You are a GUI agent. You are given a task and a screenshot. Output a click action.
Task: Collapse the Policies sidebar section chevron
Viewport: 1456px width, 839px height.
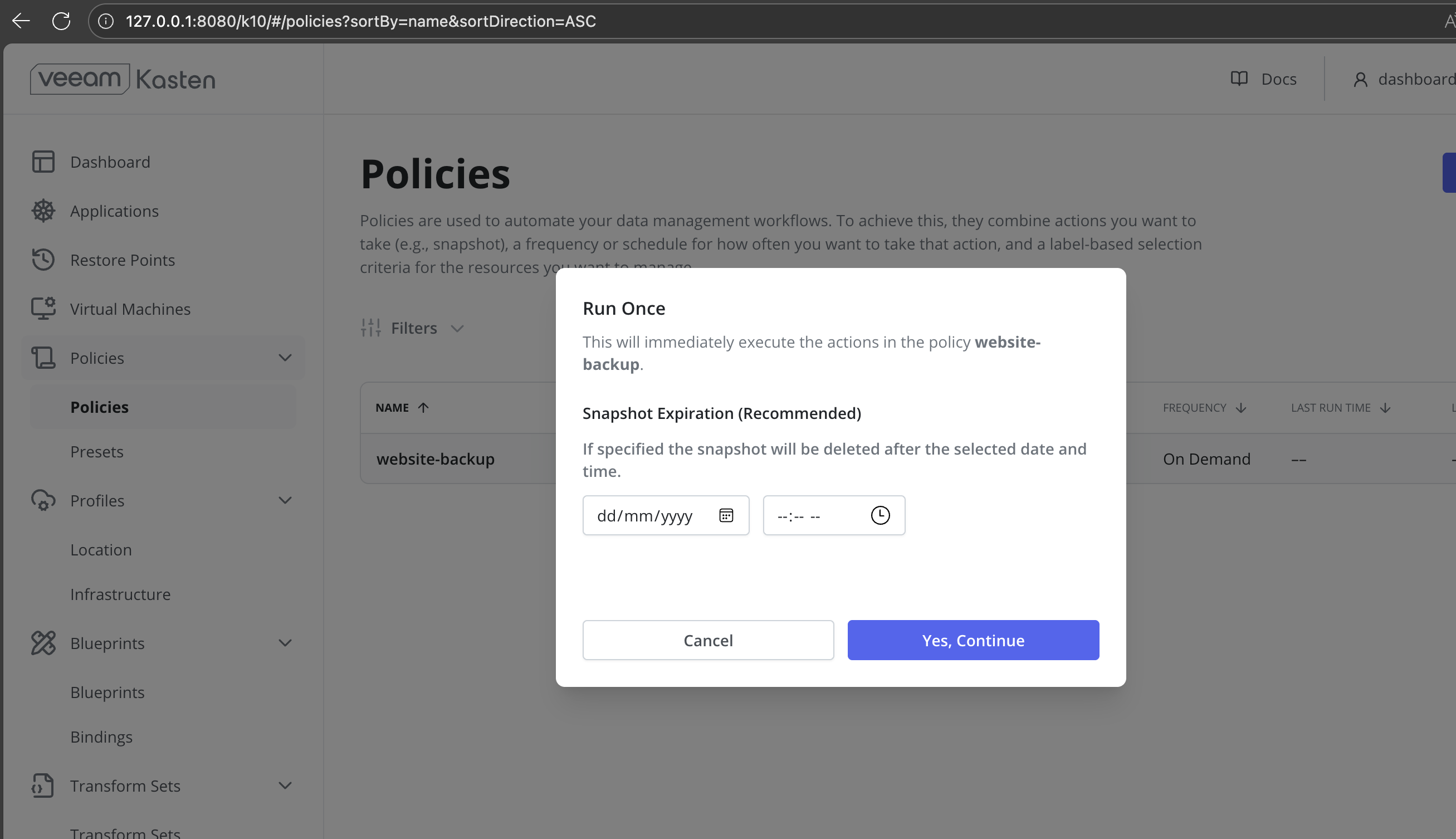[285, 358]
